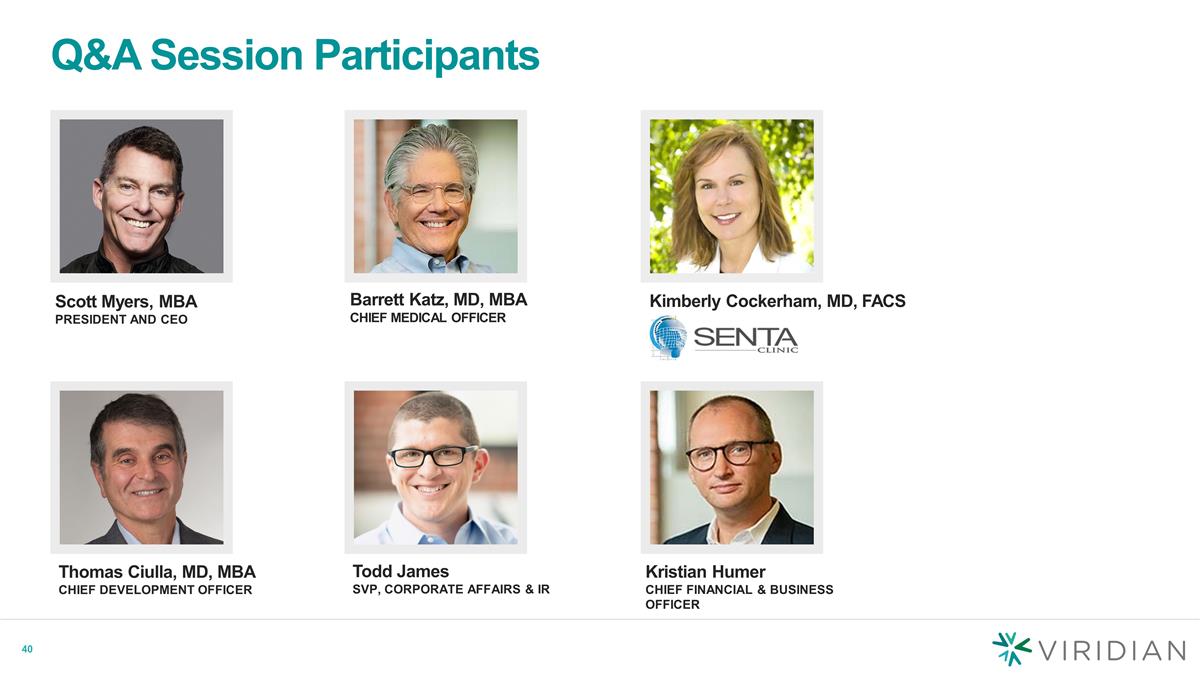
Task: Select Barrett Katz's headshot photo
Action: [x=436, y=196]
